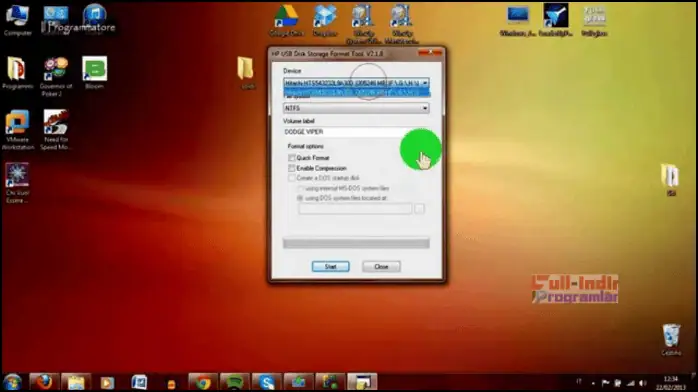This screenshot has height=392, width=698.
Task: Tick the Quick Format checkbox
Action: pos(292,158)
